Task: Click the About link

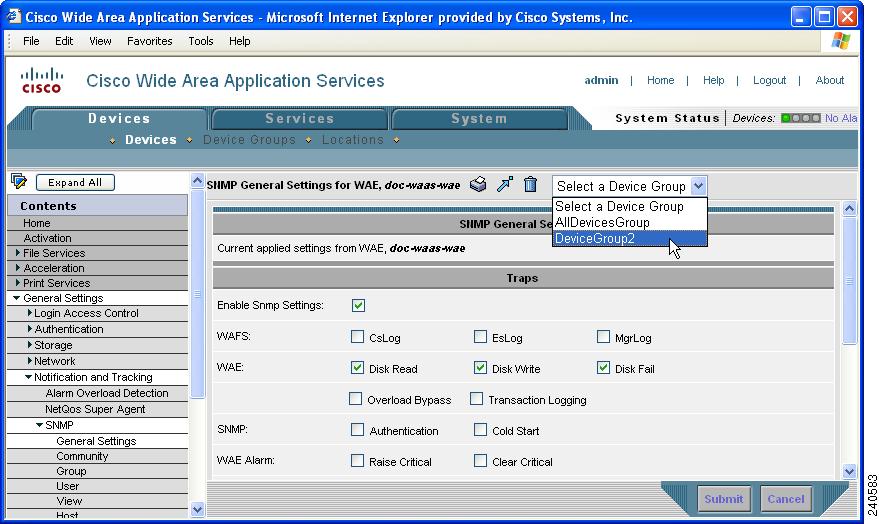Action: pyautogui.click(x=830, y=80)
